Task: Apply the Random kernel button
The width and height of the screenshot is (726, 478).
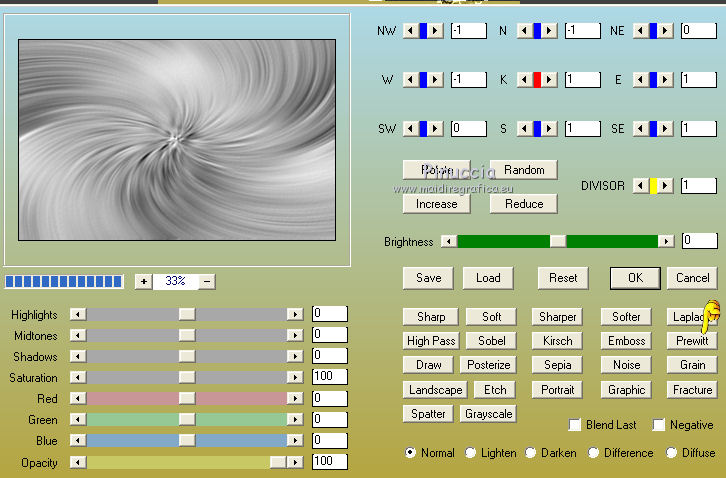Action: [x=524, y=170]
